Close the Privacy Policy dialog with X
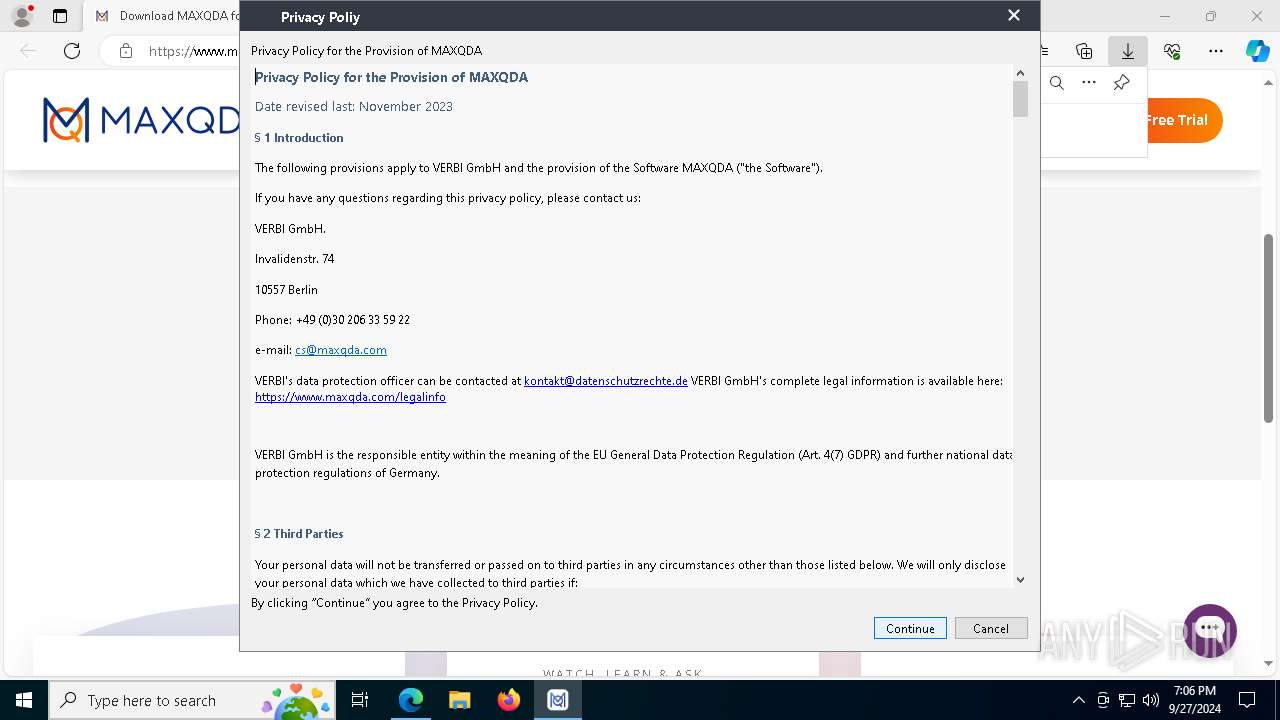 [x=1014, y=15]
